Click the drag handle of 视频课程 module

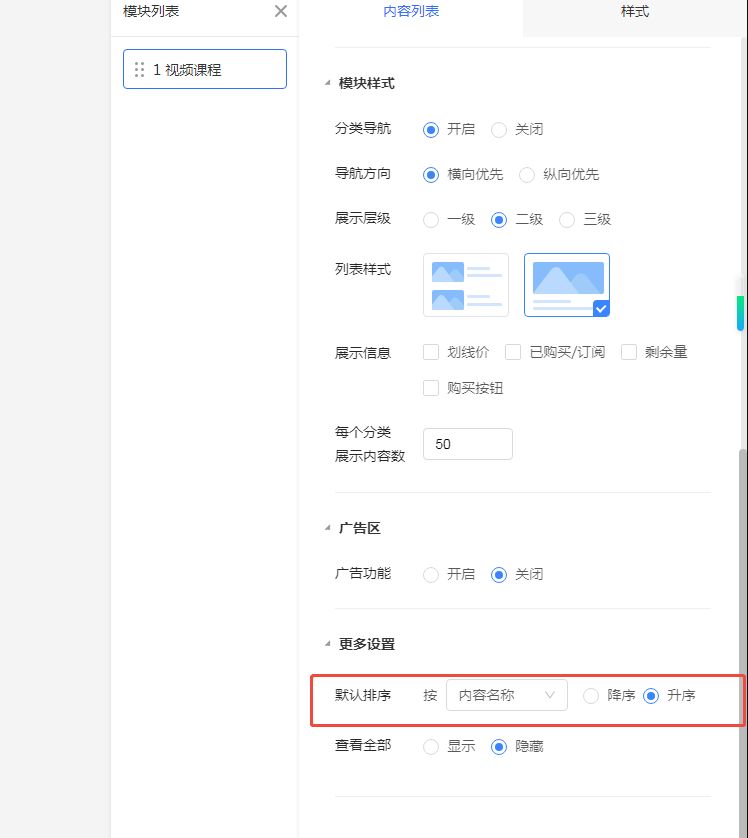(139, 70)
